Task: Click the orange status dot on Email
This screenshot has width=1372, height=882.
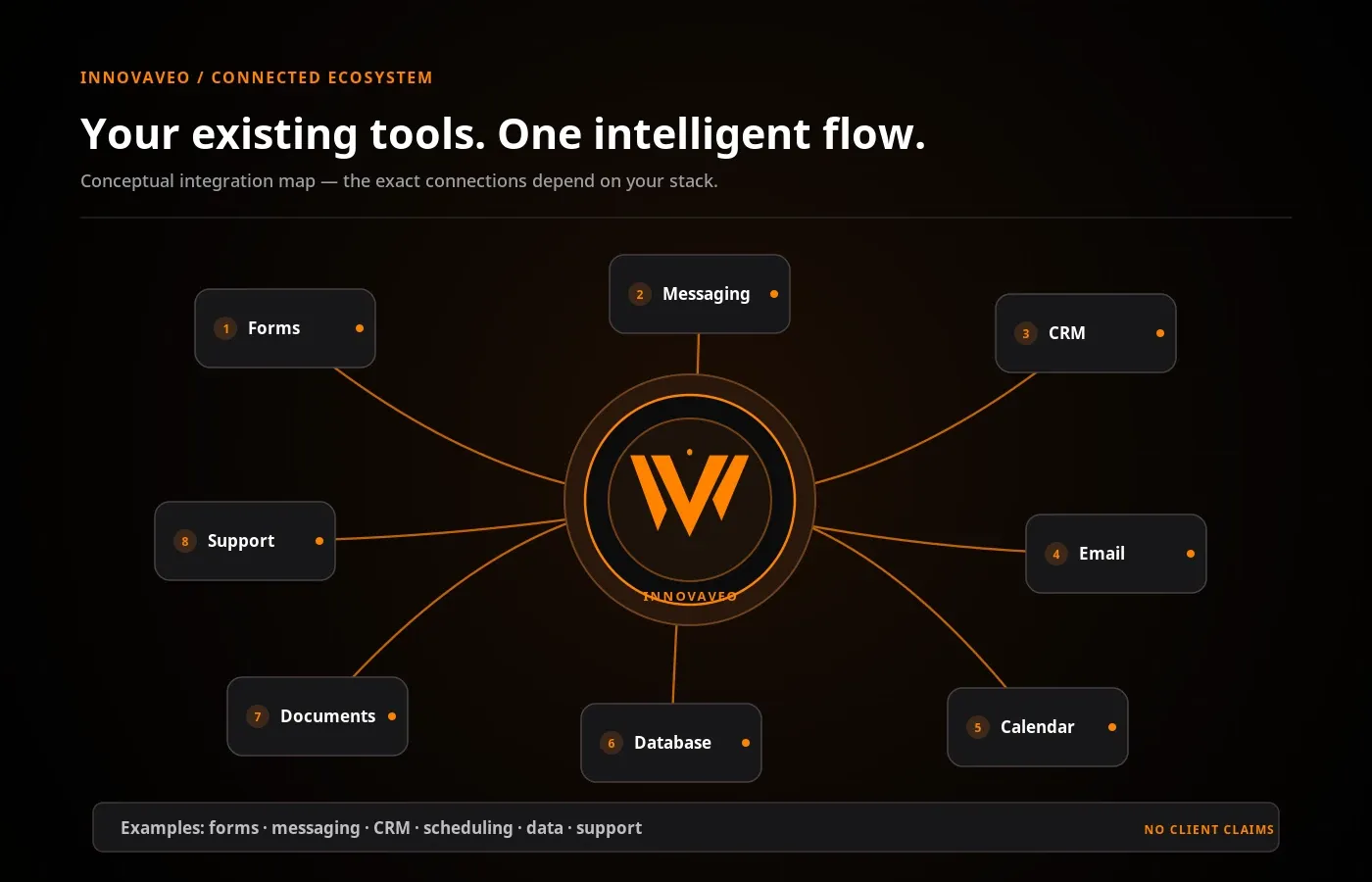Action: pyautogui.click(x=1191, y=554)
